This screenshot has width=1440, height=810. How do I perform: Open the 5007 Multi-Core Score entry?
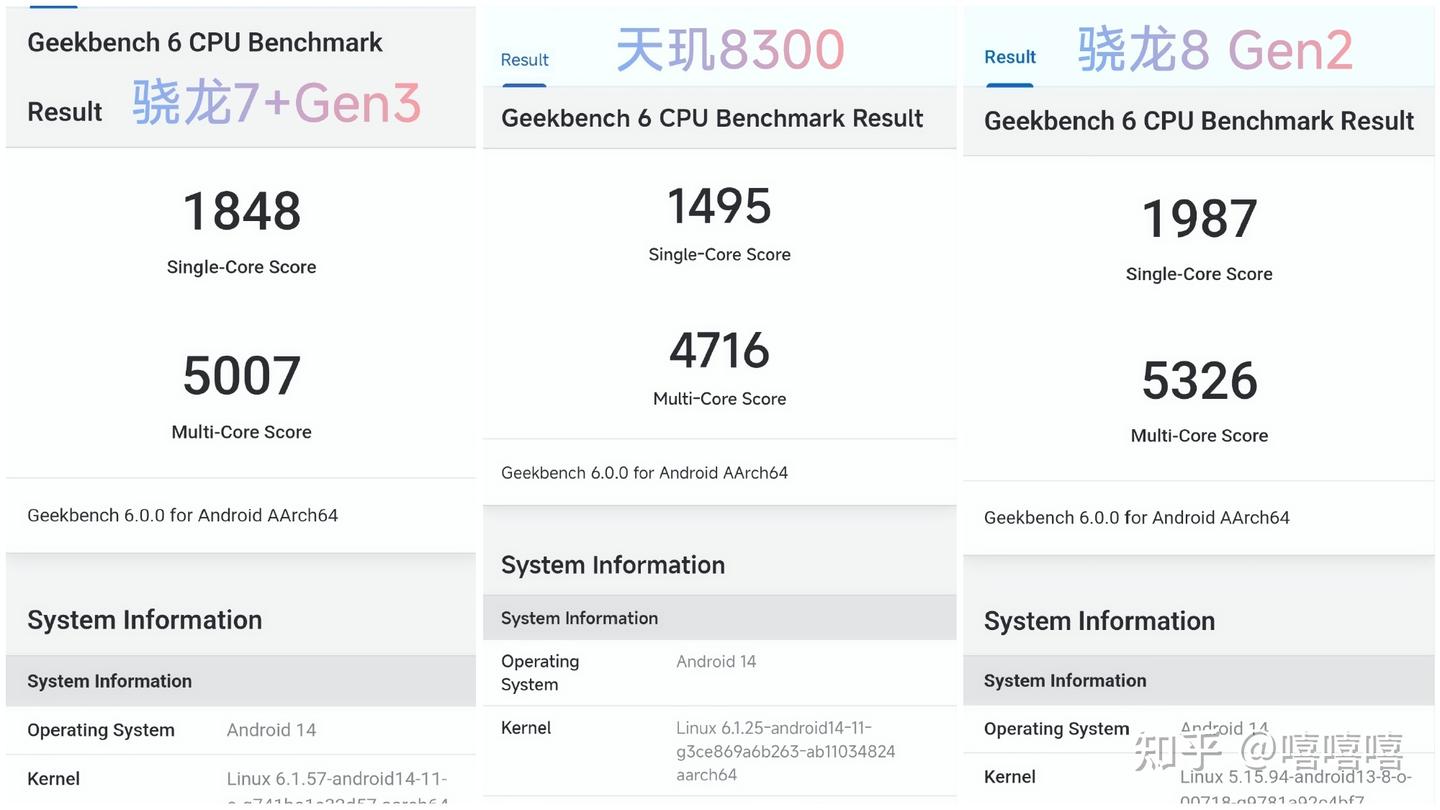click(240, 376)
